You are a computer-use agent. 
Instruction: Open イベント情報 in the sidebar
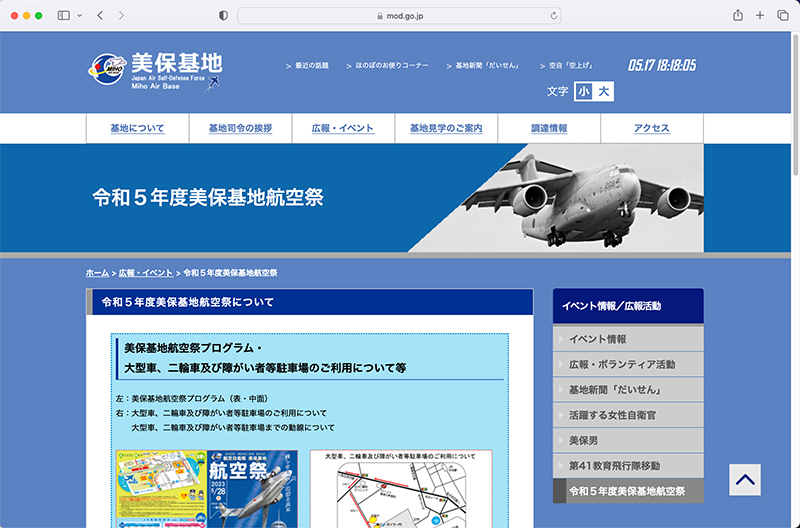pyautogui.click(x=628, y=339)
